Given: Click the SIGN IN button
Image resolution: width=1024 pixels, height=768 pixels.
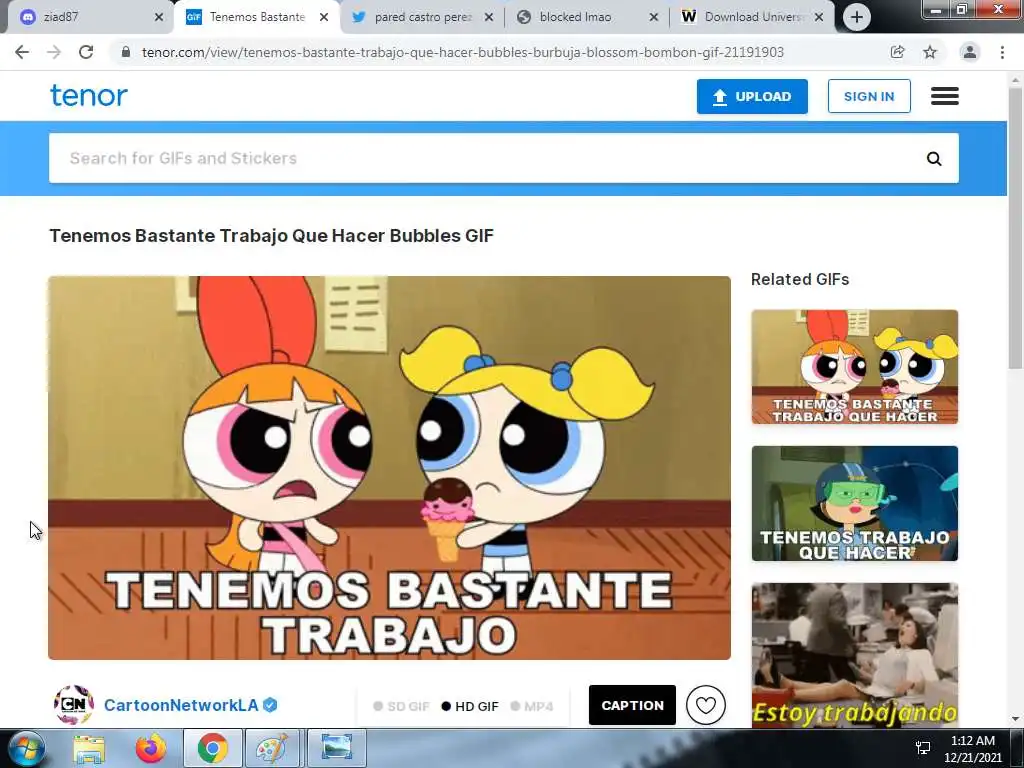Looking at the screenshot, I should tap(869, 97).
